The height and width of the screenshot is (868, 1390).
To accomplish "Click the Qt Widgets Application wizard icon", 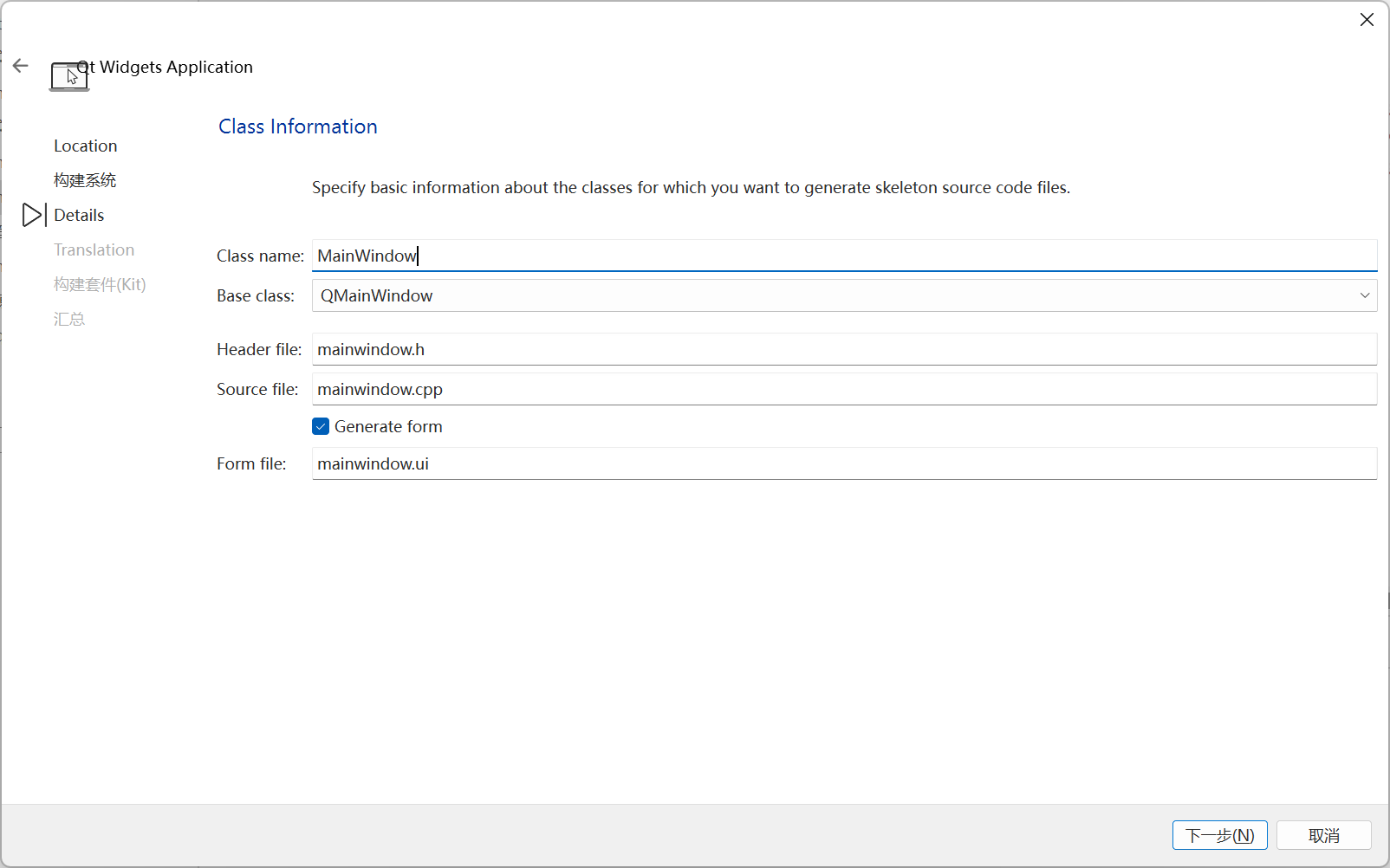I will 69,76.
